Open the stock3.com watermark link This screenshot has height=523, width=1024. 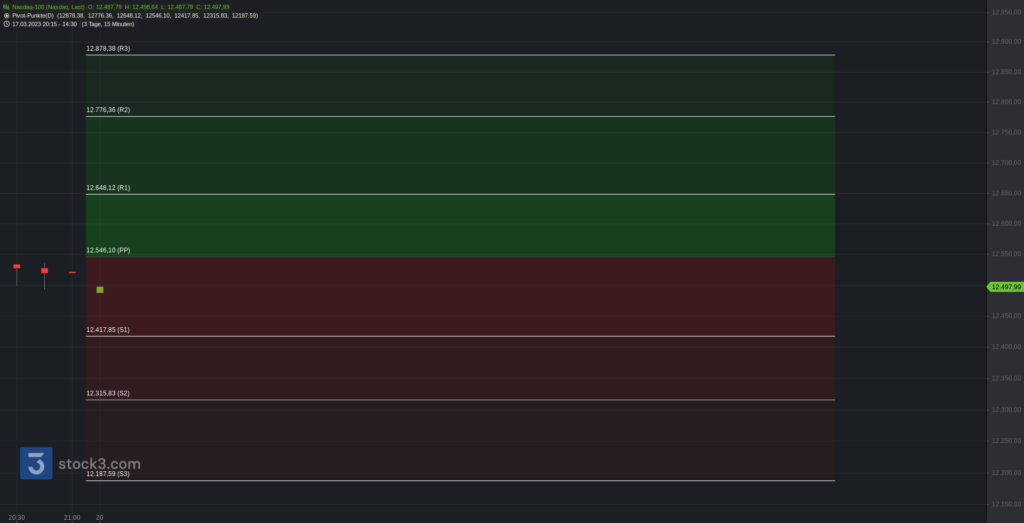(x=99, y=464)
